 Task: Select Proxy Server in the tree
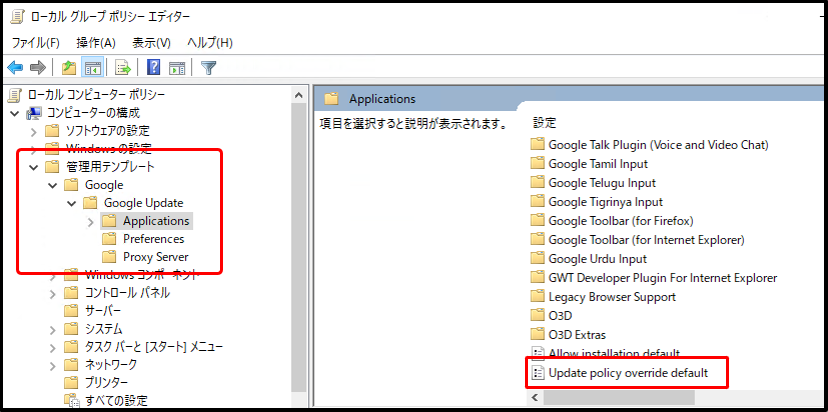tap(156, 257)
